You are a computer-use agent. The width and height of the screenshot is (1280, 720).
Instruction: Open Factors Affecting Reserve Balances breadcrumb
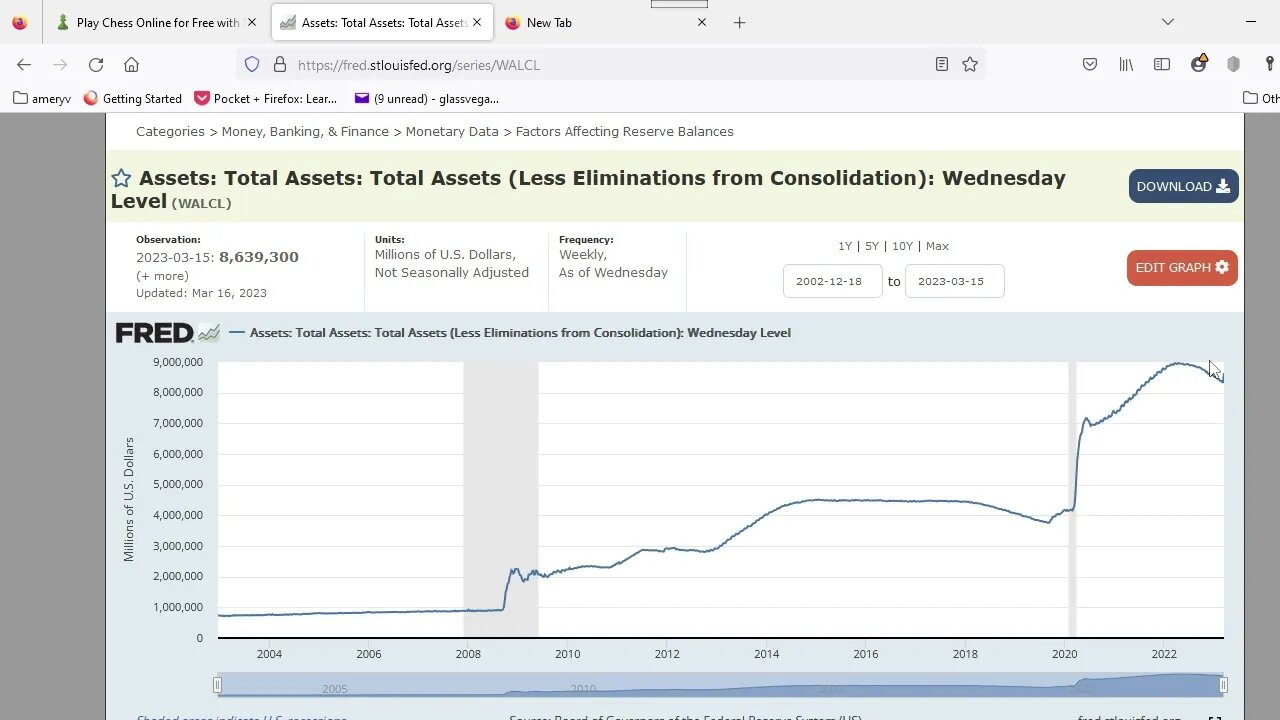coord(625,131)
